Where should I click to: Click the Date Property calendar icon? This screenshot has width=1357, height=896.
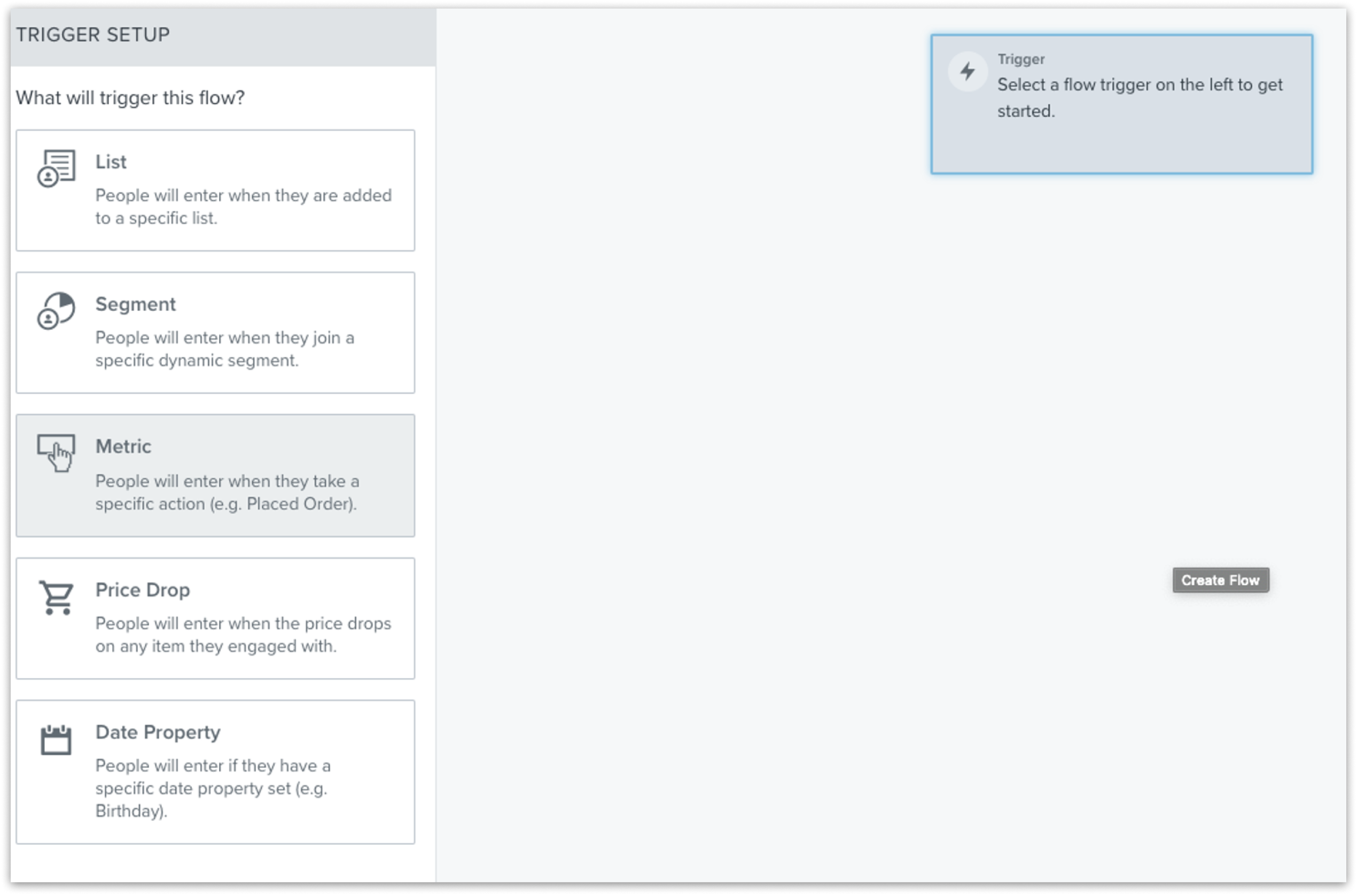click(x=56, y=740)
